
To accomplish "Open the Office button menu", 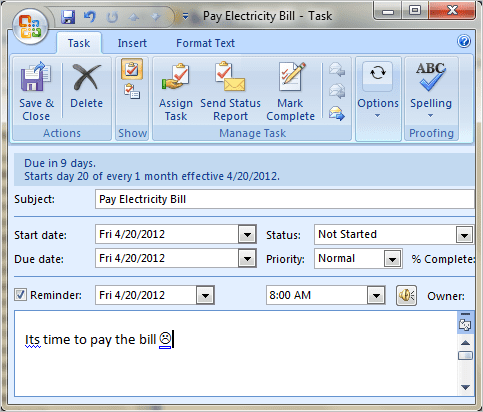I will (30, 26).
